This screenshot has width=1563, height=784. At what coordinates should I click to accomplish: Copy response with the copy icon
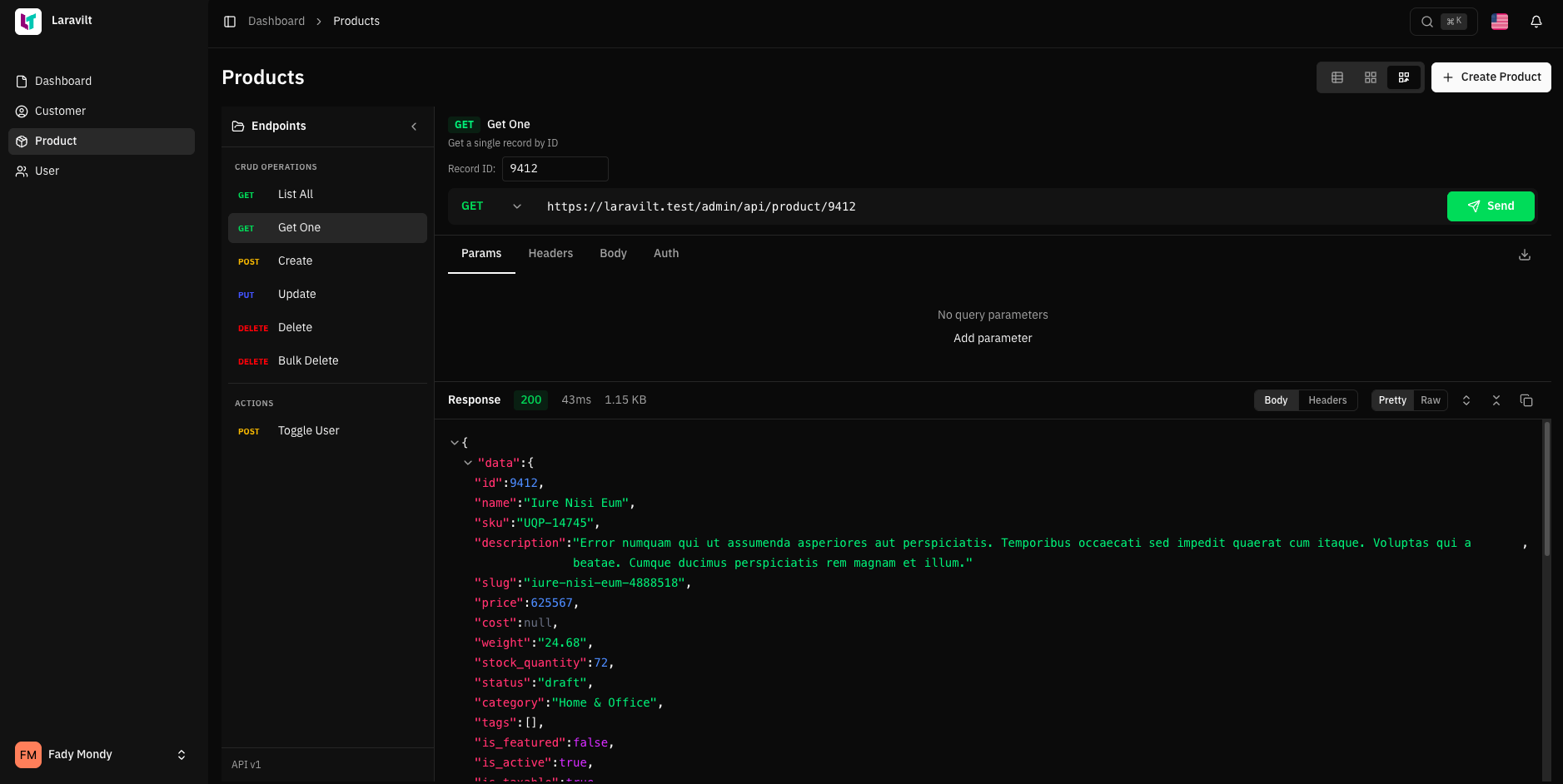tap(1526, 400)
